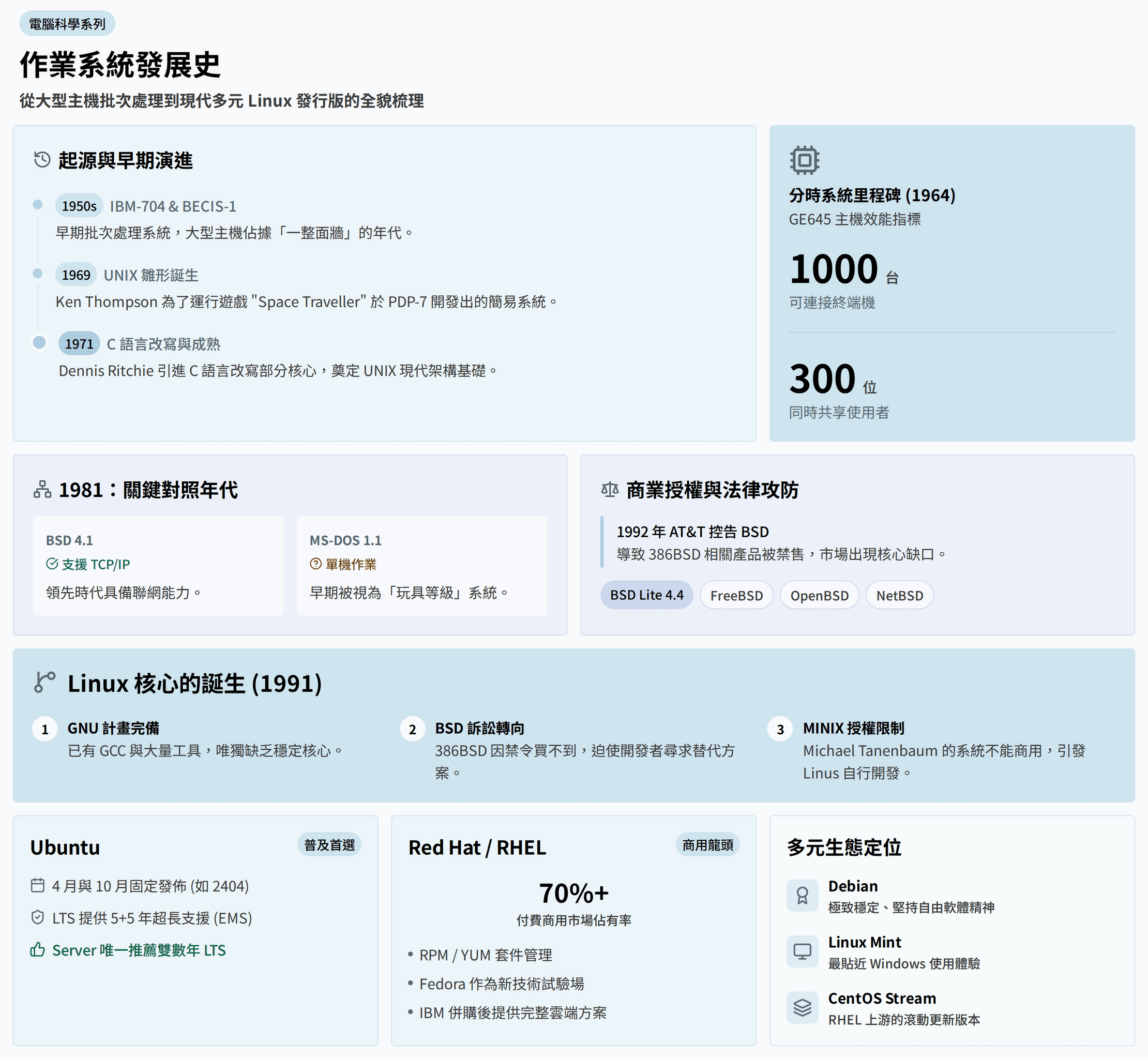Screen dimensions: 1148x1059
Task: Click the shield check icon beside LTS 提供
Action: click(x=38, y=917)
